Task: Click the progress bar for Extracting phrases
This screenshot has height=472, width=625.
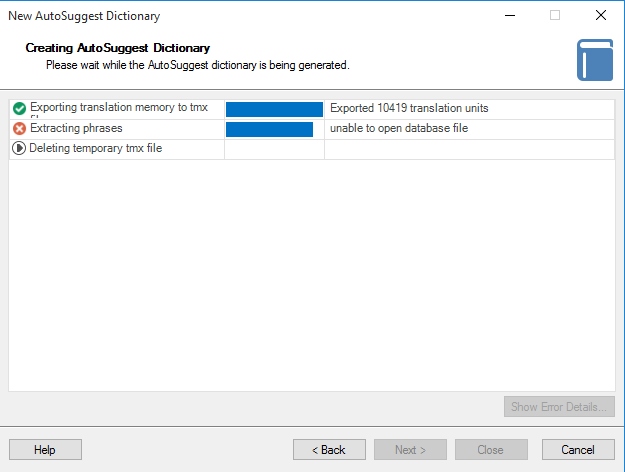Action: coord(269,130)
